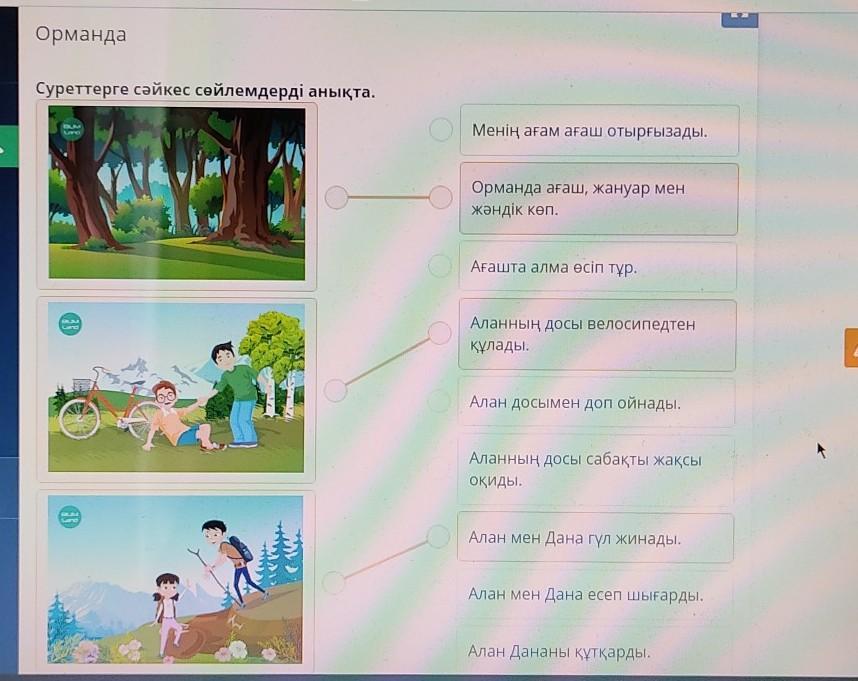Select answer 'Аланның досы велосипедтен құлады.'
The image size is (858, 681).
click(x=597, y=335)
